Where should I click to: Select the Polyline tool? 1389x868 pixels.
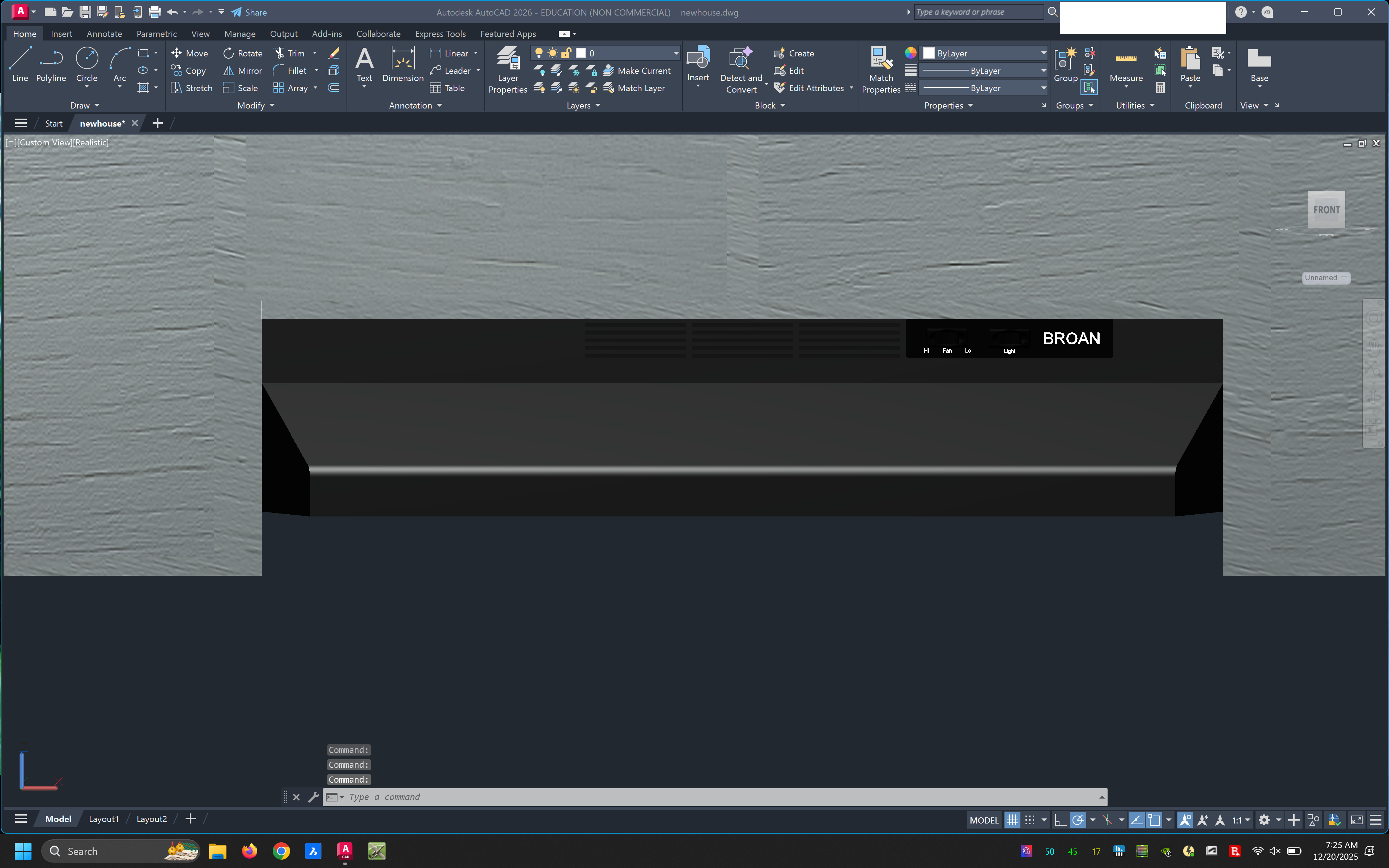point(51,64)
